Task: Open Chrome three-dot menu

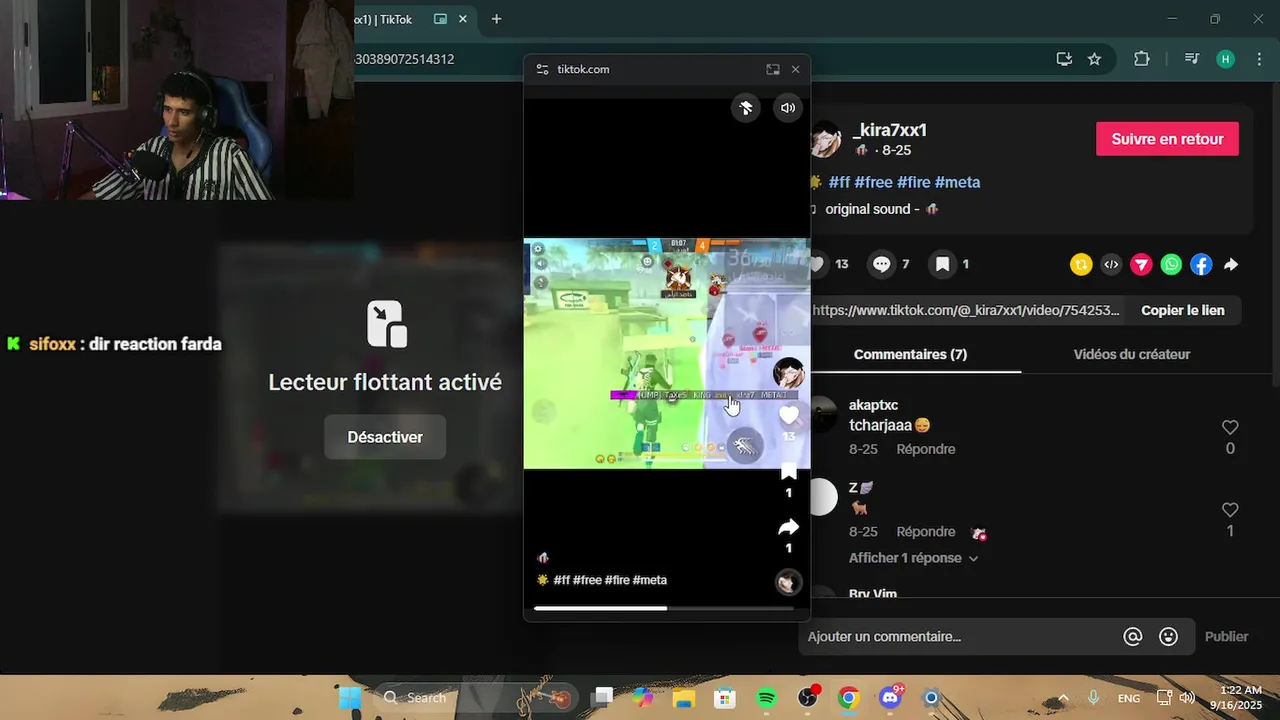Action: [x=1258, y=59]
